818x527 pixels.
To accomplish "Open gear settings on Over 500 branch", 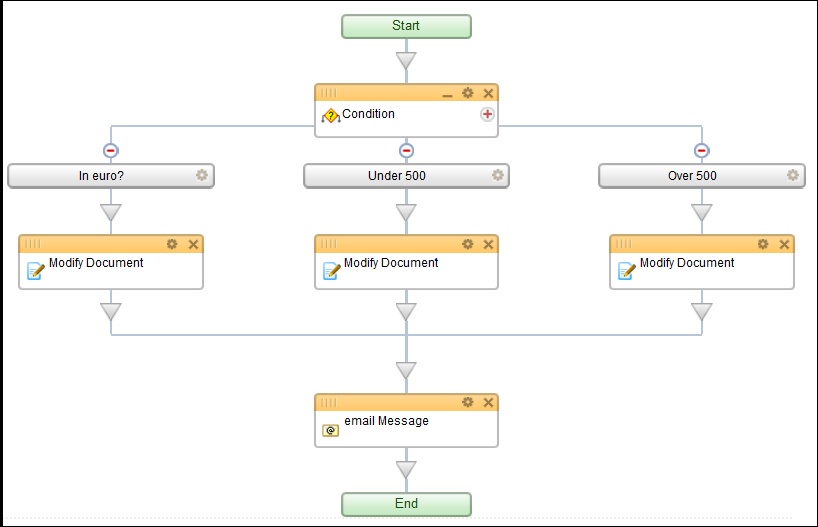I will (x=793, y=175).
